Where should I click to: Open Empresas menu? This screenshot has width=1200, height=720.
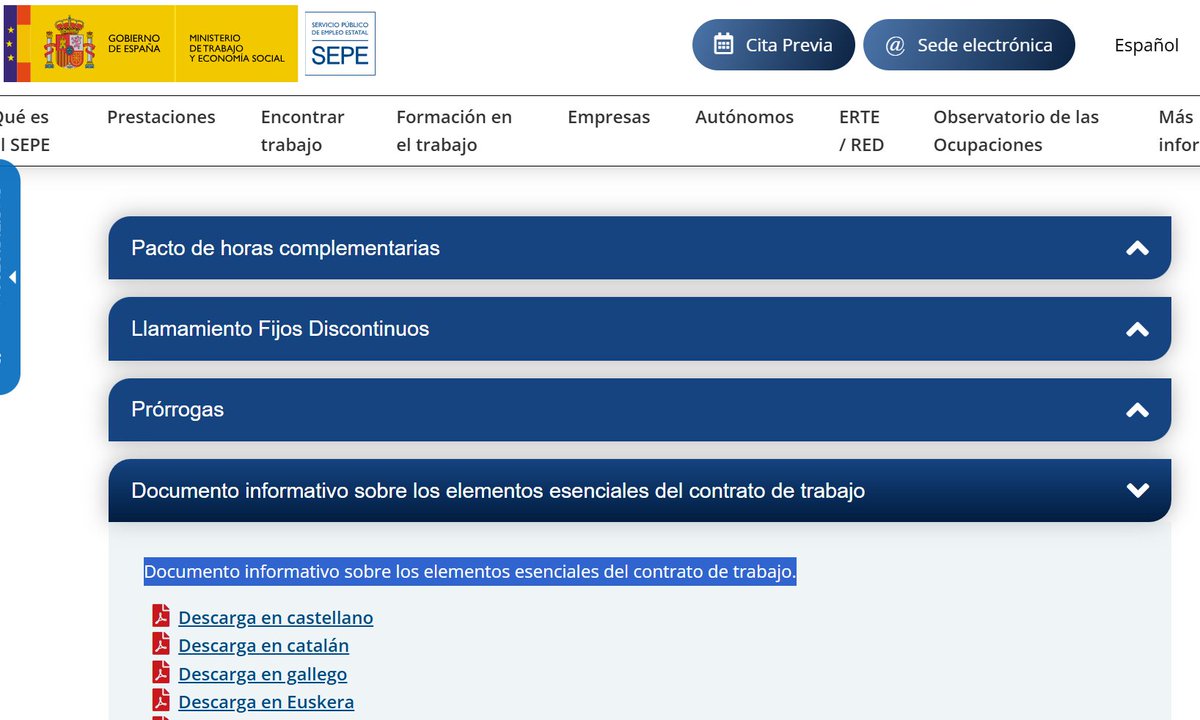[x=609, y=117]
